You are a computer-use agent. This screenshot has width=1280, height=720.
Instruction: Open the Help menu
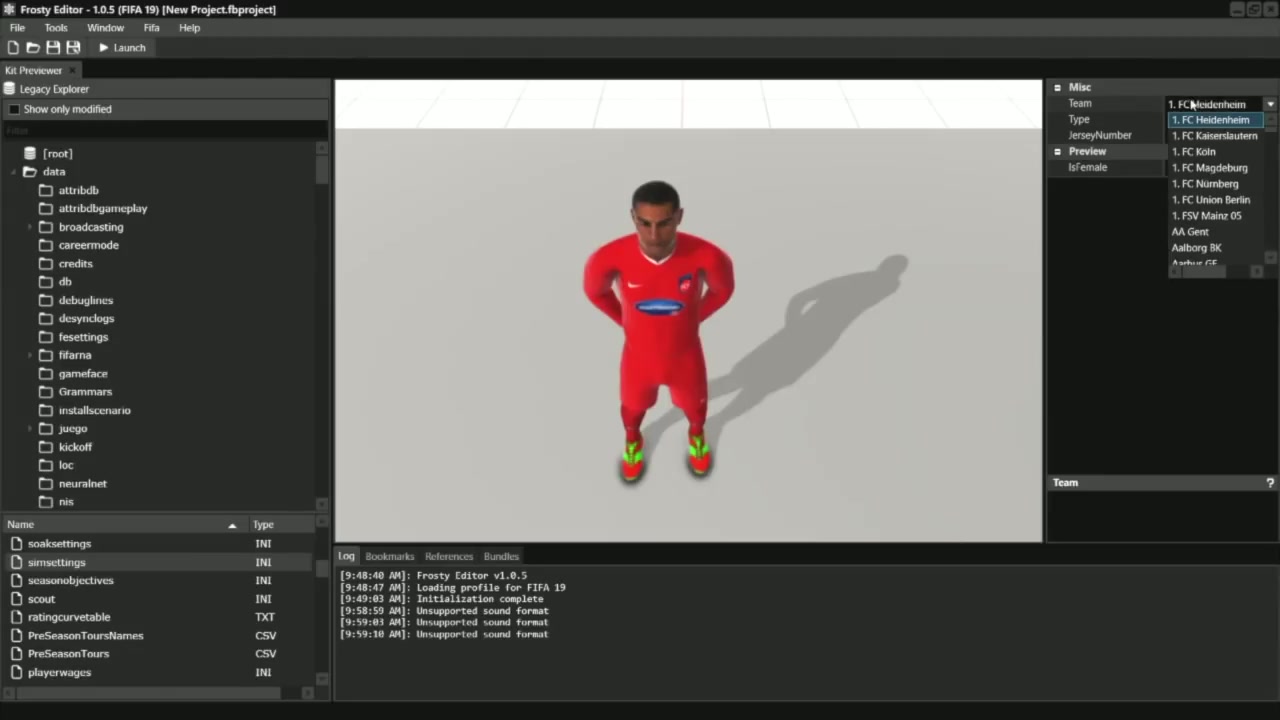coord(189,28)
